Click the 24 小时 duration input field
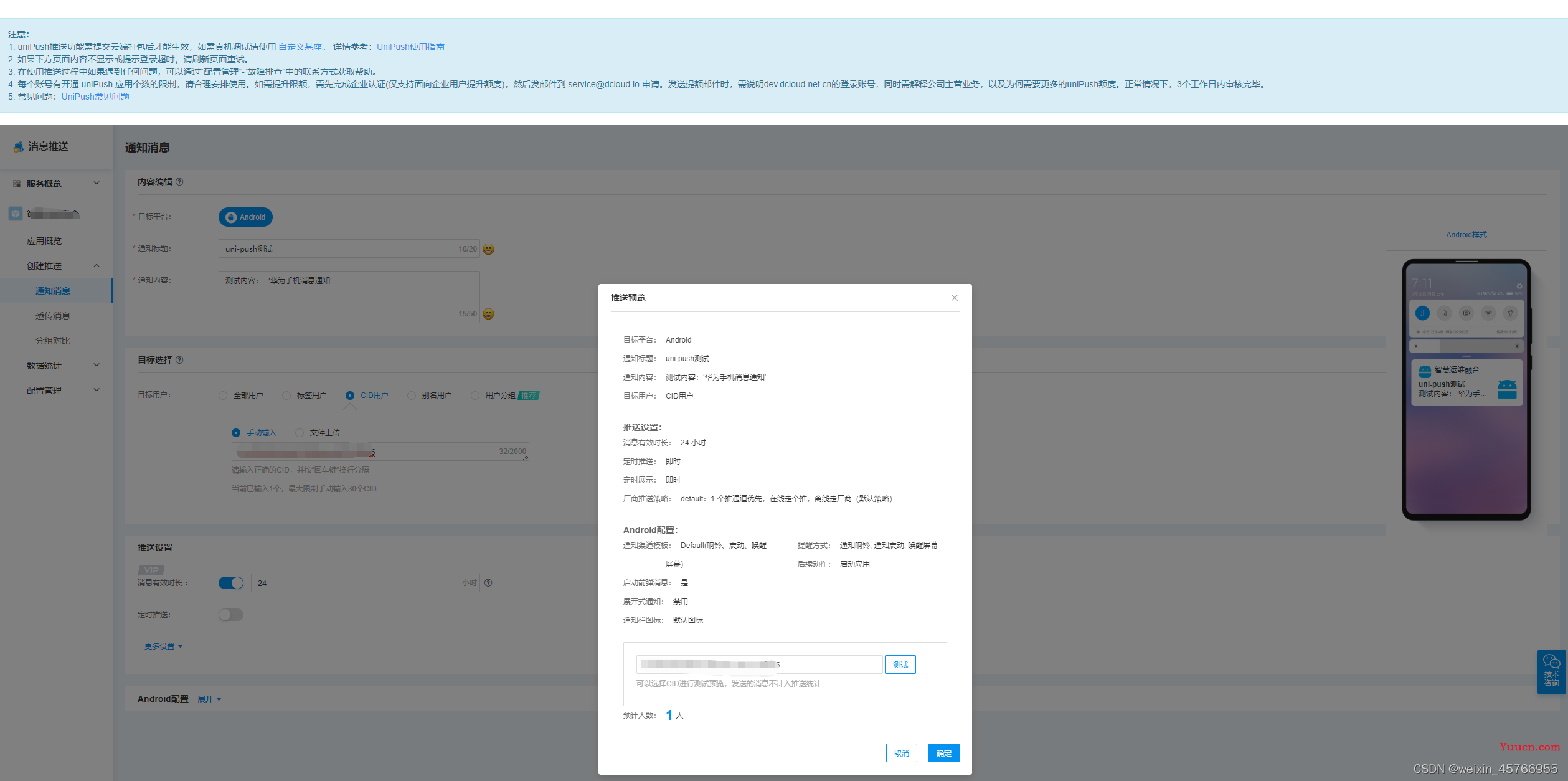The width and height of the screenshot is (1568, 781). click(x=365, y=583)
